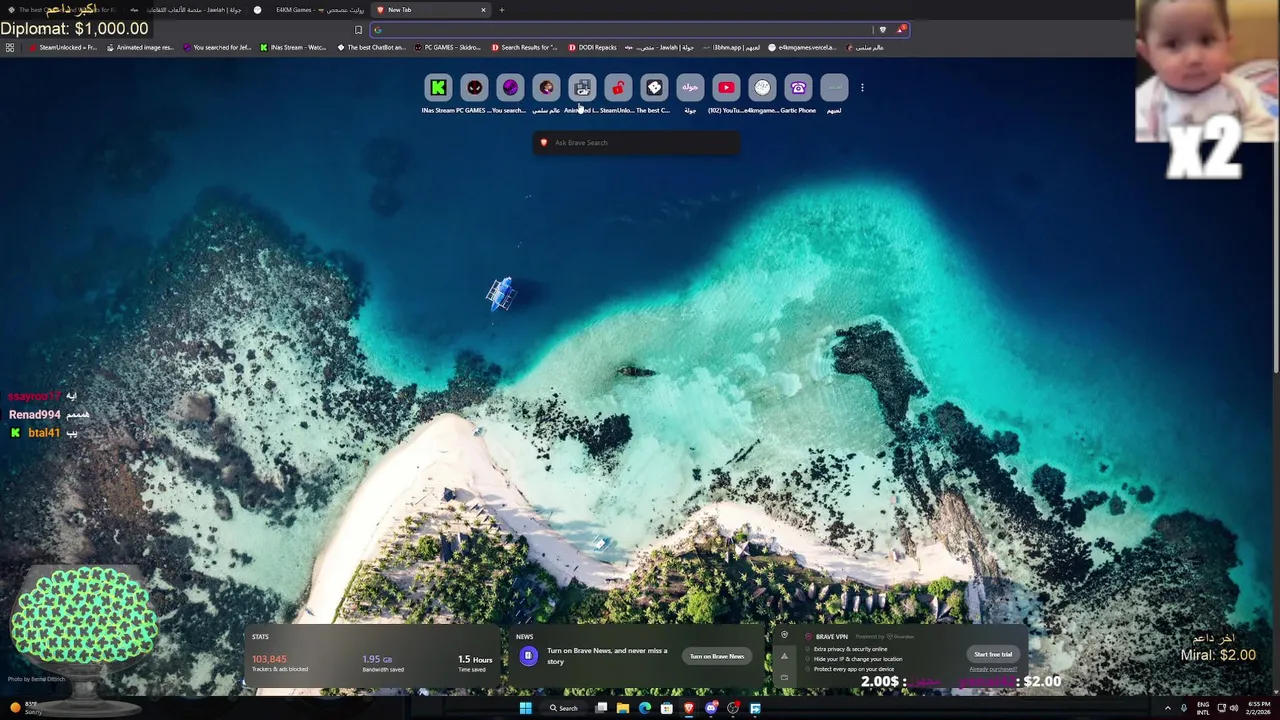The width and height of the screenshot is (1280, 720).
Task: Open the INas Stream top site tile
Action: (x=438, y=88)
